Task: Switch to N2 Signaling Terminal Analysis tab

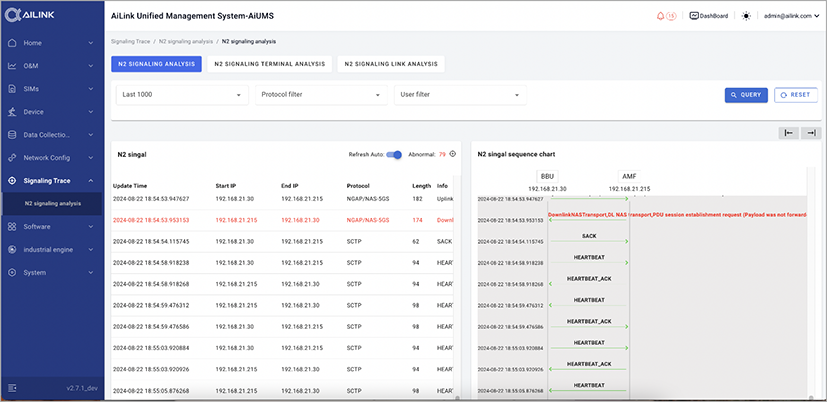Action: pyautogui.click(x=269, y=64)
